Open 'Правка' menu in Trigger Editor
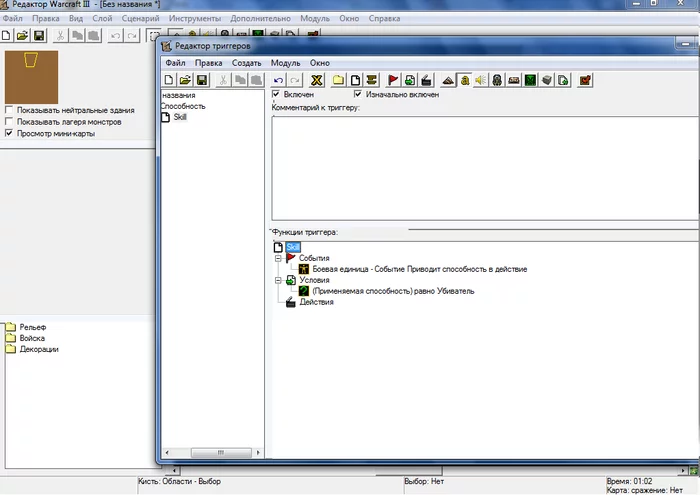 208,63
